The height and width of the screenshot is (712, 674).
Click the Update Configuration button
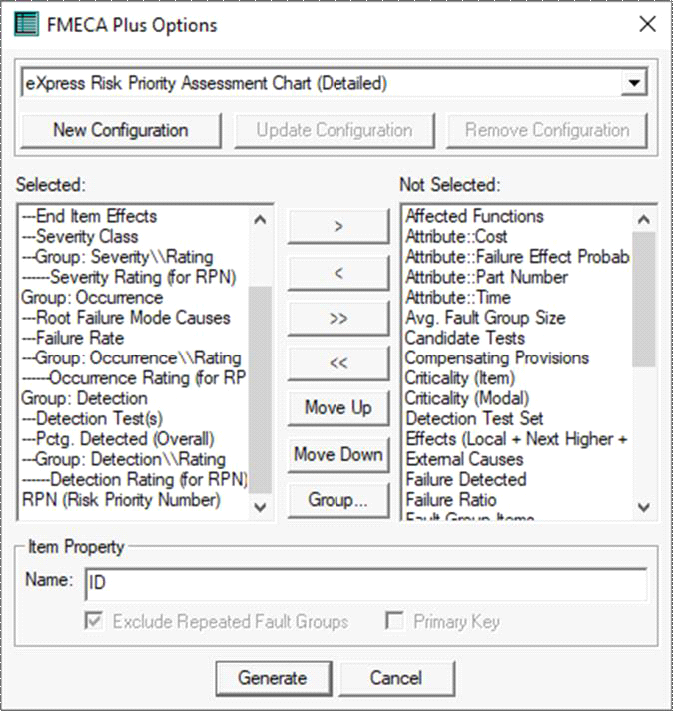point(334,130)
